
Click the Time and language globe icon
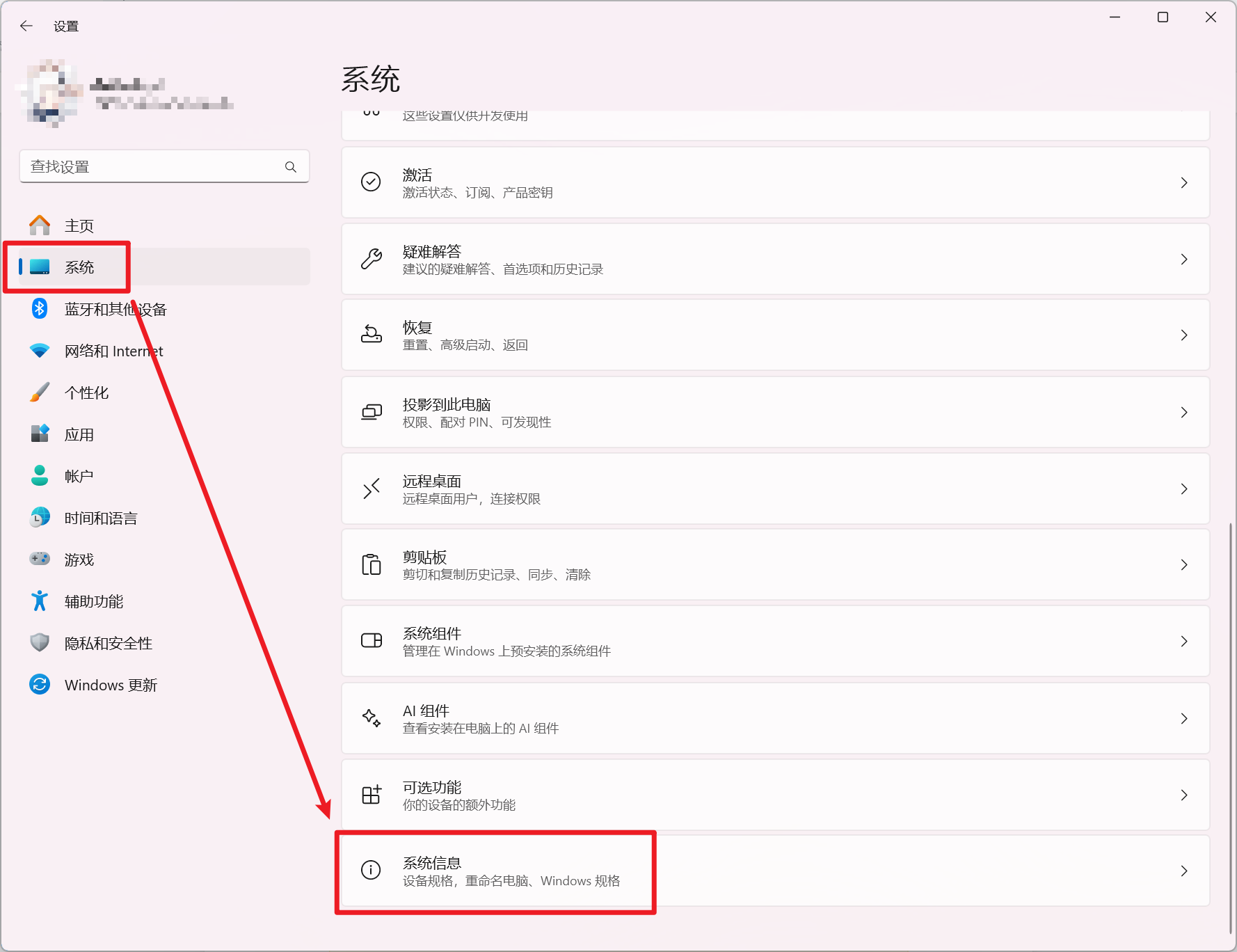point(40,517)
